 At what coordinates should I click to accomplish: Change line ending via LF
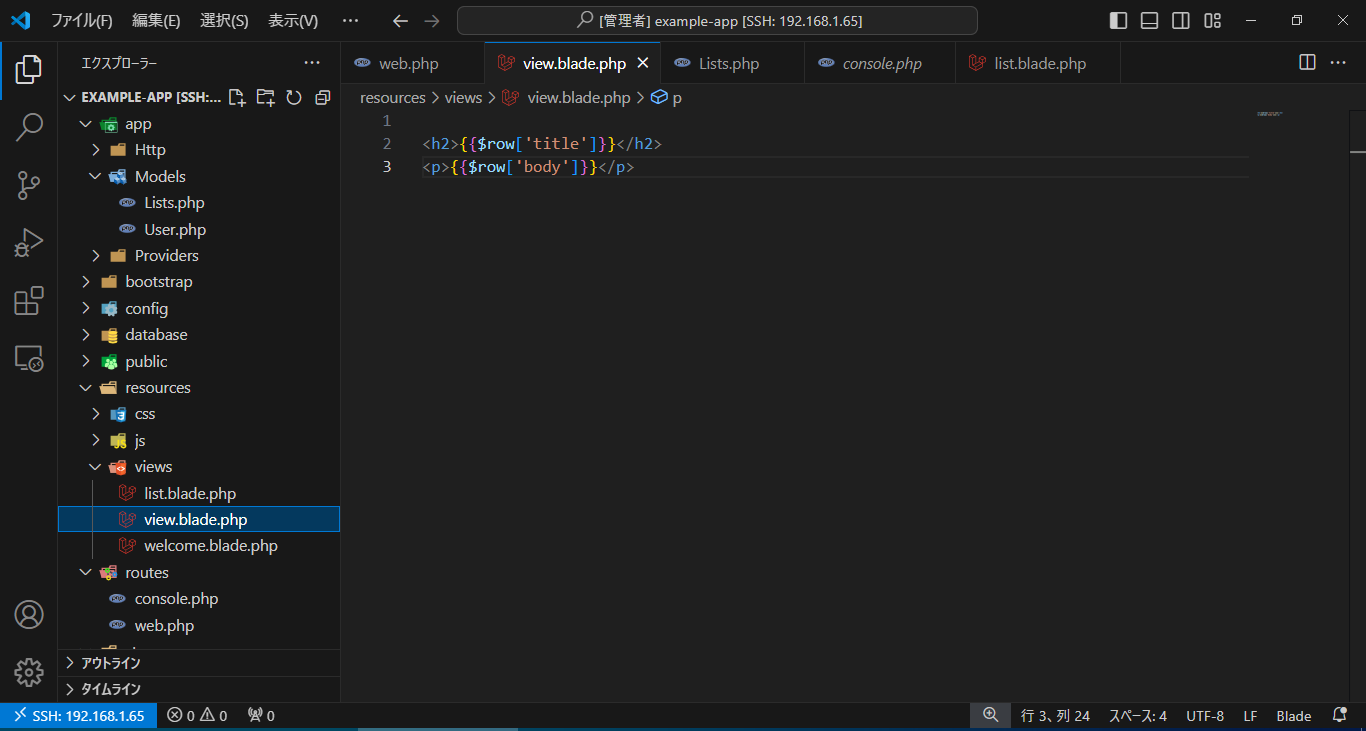1250,715
